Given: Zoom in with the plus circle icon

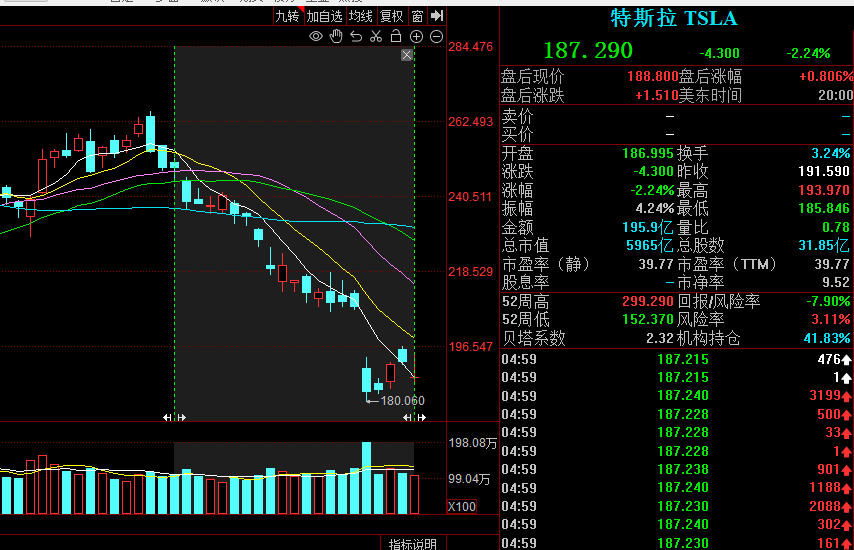Looking at the screenshot, I should click(x=416, y=36).
